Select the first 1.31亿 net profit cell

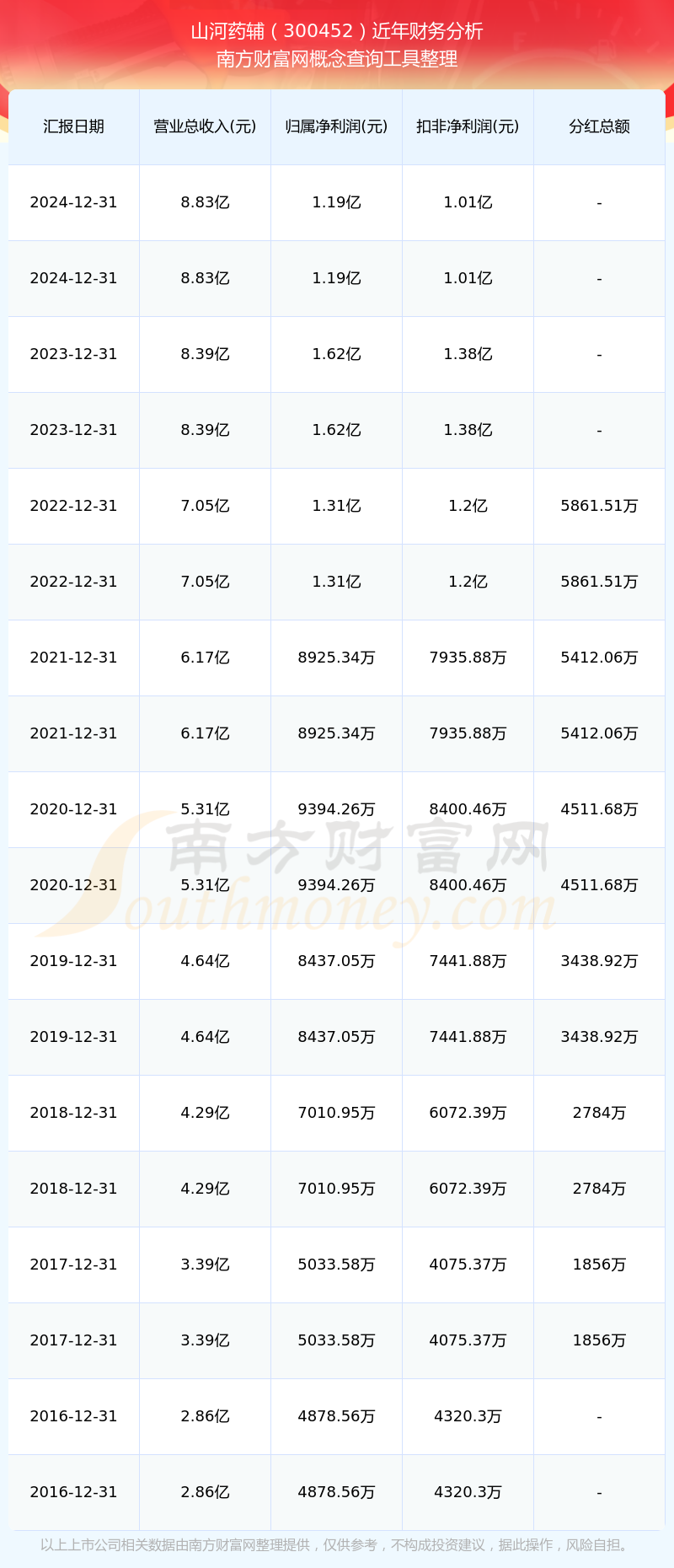click(x=336, y=506)
